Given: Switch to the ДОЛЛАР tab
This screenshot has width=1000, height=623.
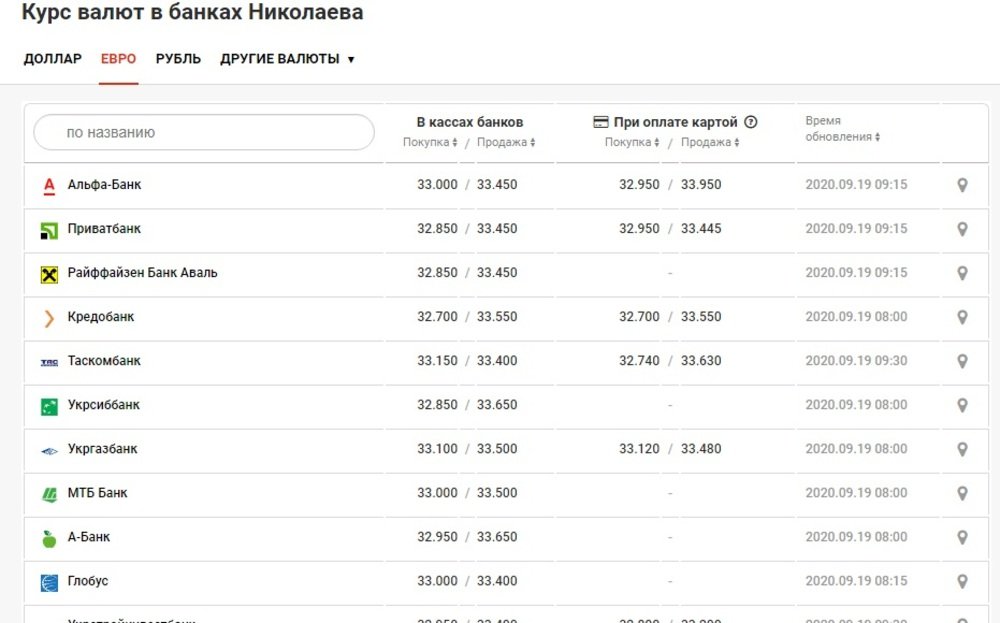Looking at the screenshot, I should pos(53,59).
